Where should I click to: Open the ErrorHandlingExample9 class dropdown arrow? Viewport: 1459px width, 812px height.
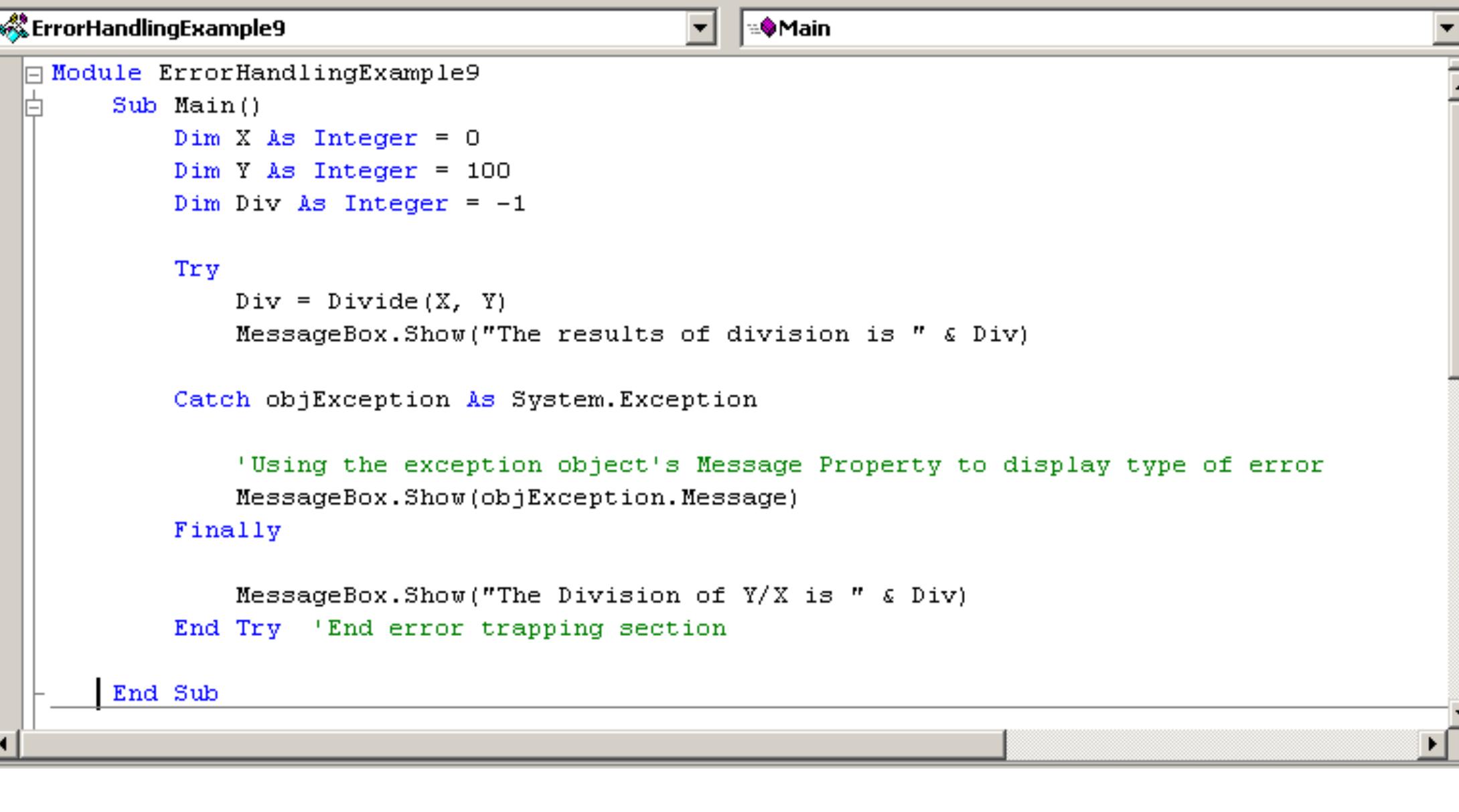(700, 28)
